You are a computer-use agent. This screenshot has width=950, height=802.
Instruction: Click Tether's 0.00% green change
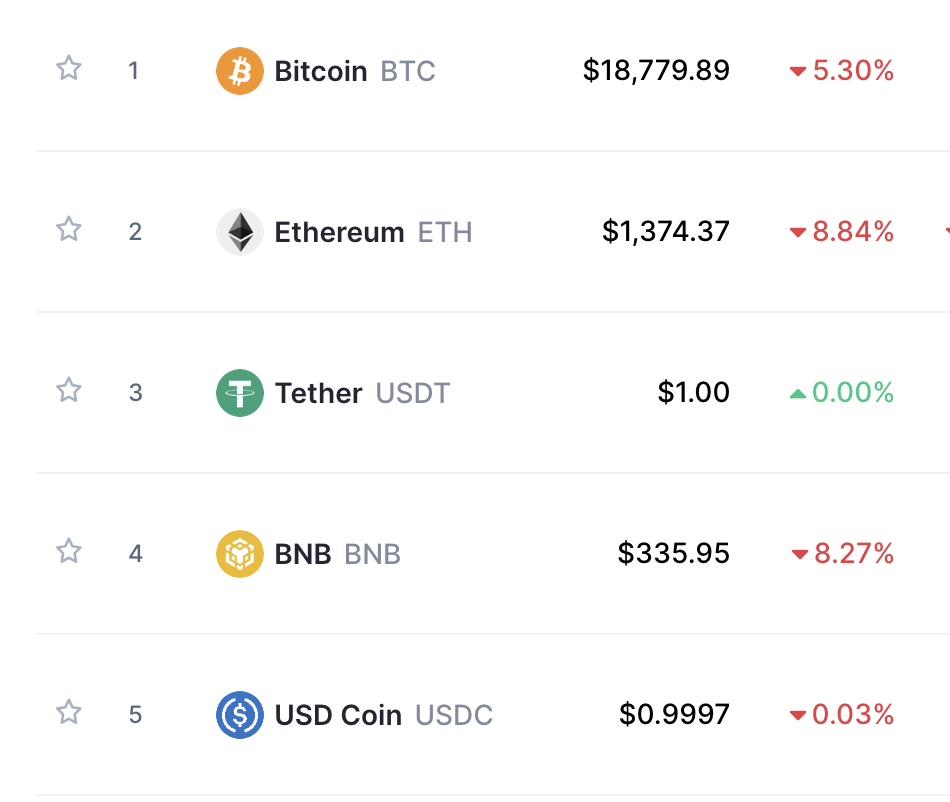click(842, 393)
